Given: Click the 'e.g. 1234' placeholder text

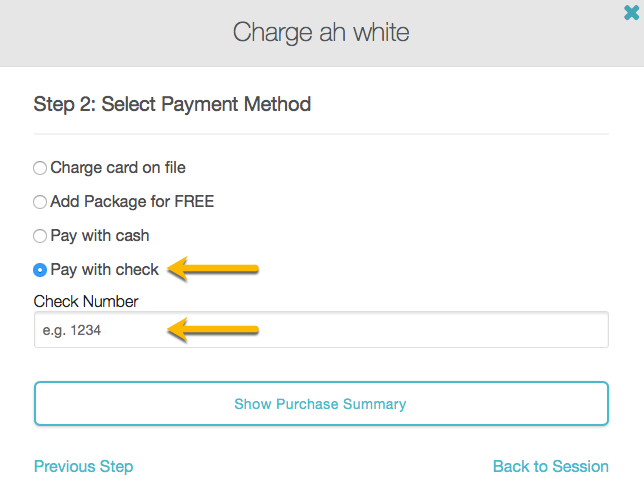Looking at the screenshot, I should (72, 330).
